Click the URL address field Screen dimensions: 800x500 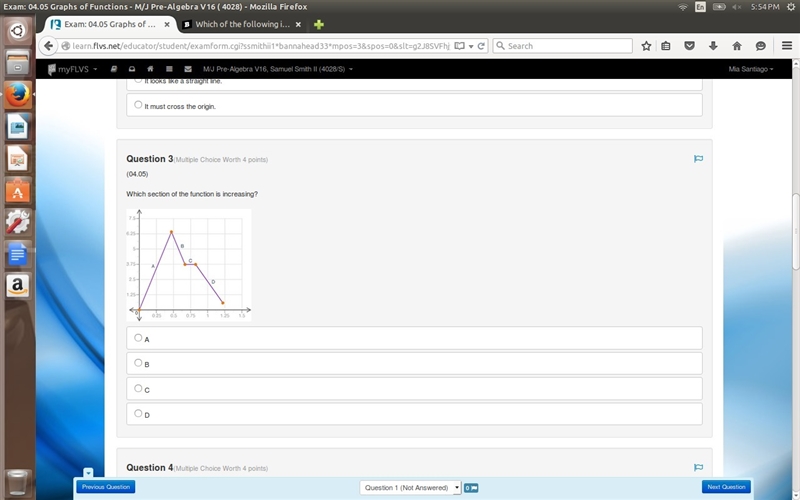point(260,46)
